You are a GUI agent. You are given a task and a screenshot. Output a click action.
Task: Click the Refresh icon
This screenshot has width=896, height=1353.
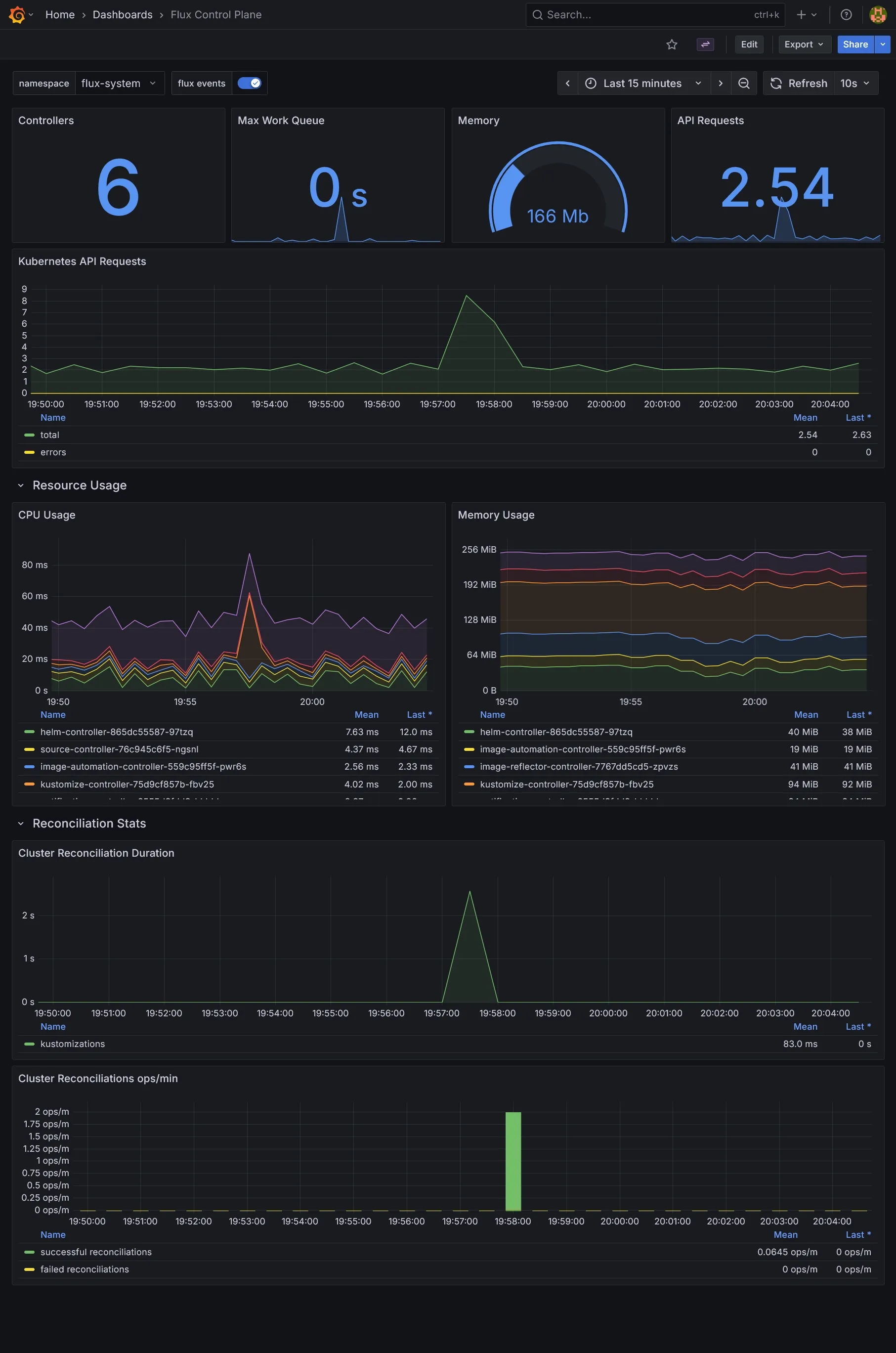(776, 83)
